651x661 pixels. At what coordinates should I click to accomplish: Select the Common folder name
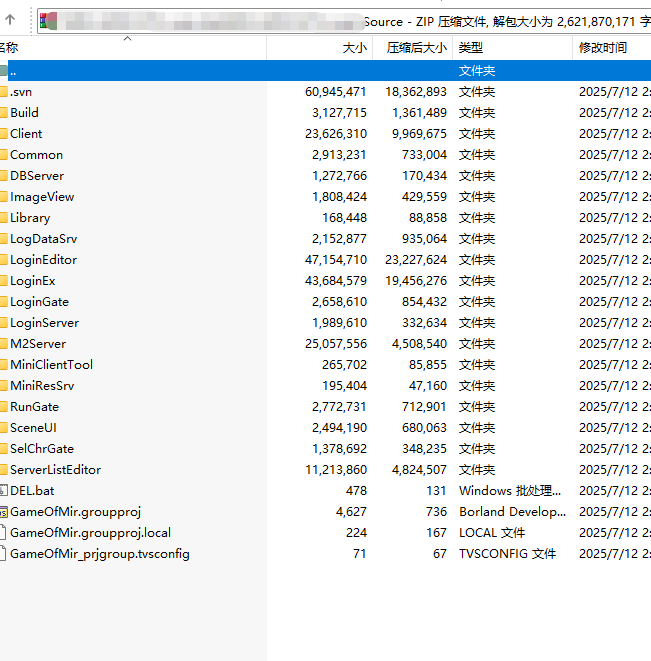tap(37, 155)
